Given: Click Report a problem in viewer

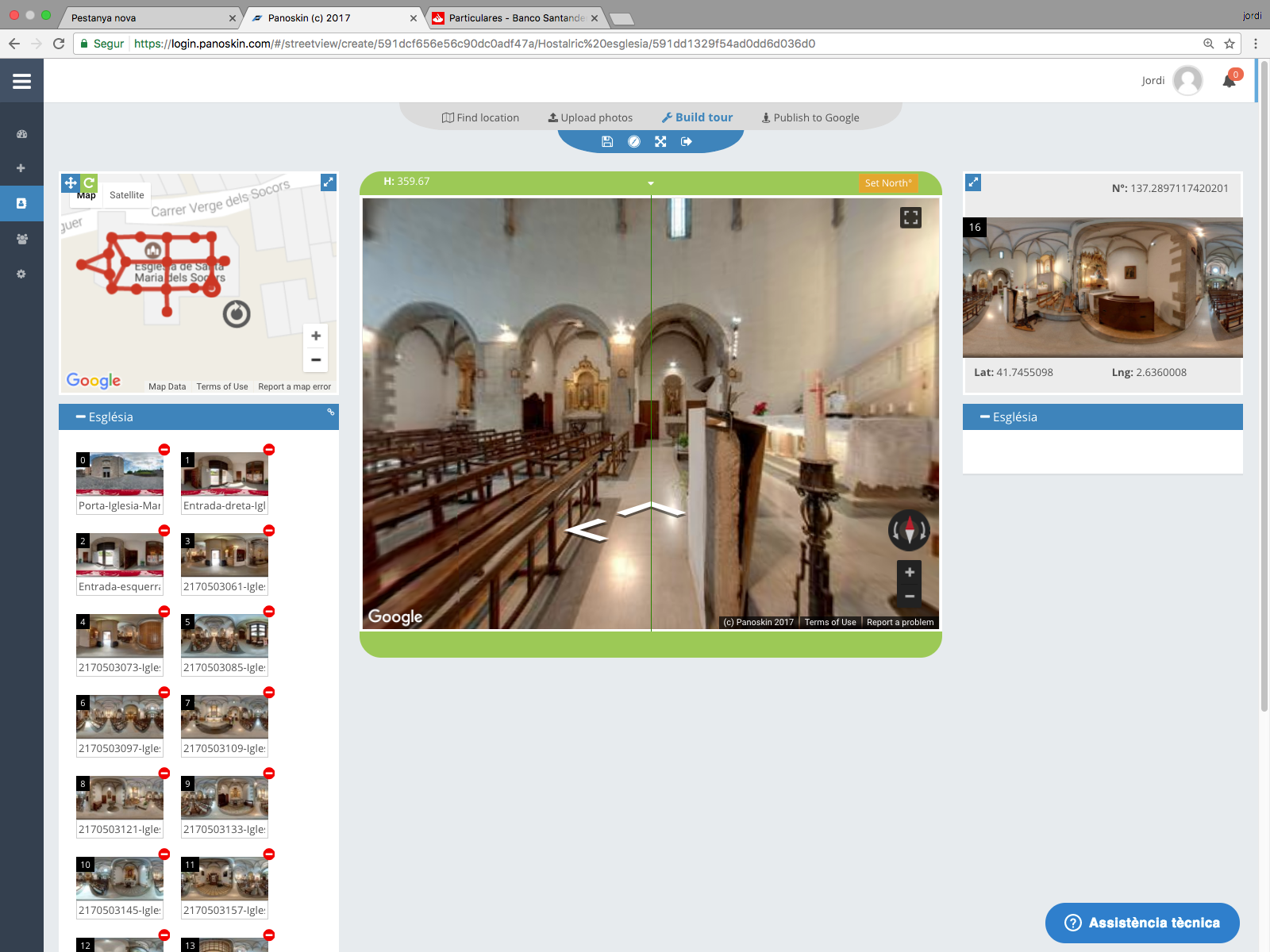Looking at the screenshot, I should click(900, 622).
